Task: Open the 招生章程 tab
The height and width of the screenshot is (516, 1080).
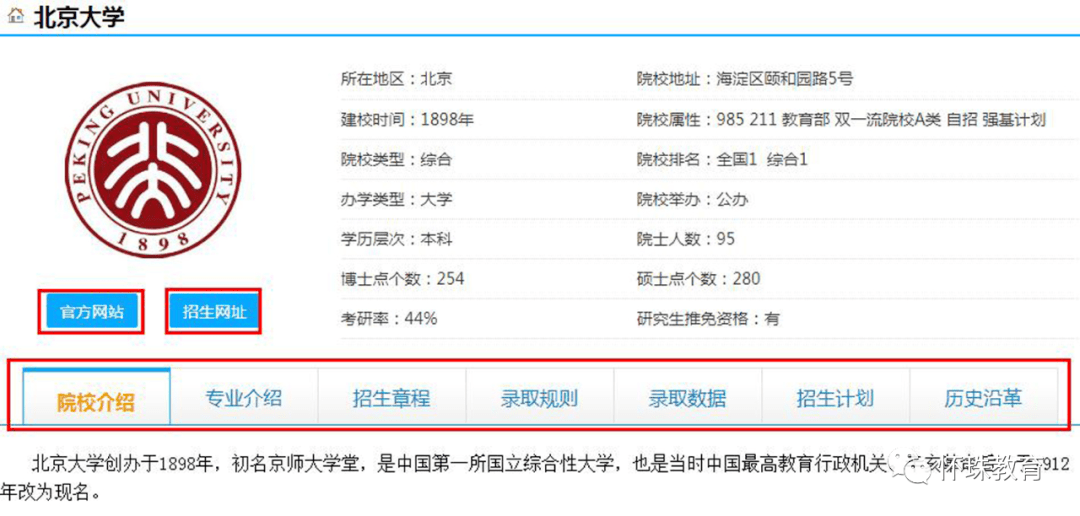Action: click(391, 398)
